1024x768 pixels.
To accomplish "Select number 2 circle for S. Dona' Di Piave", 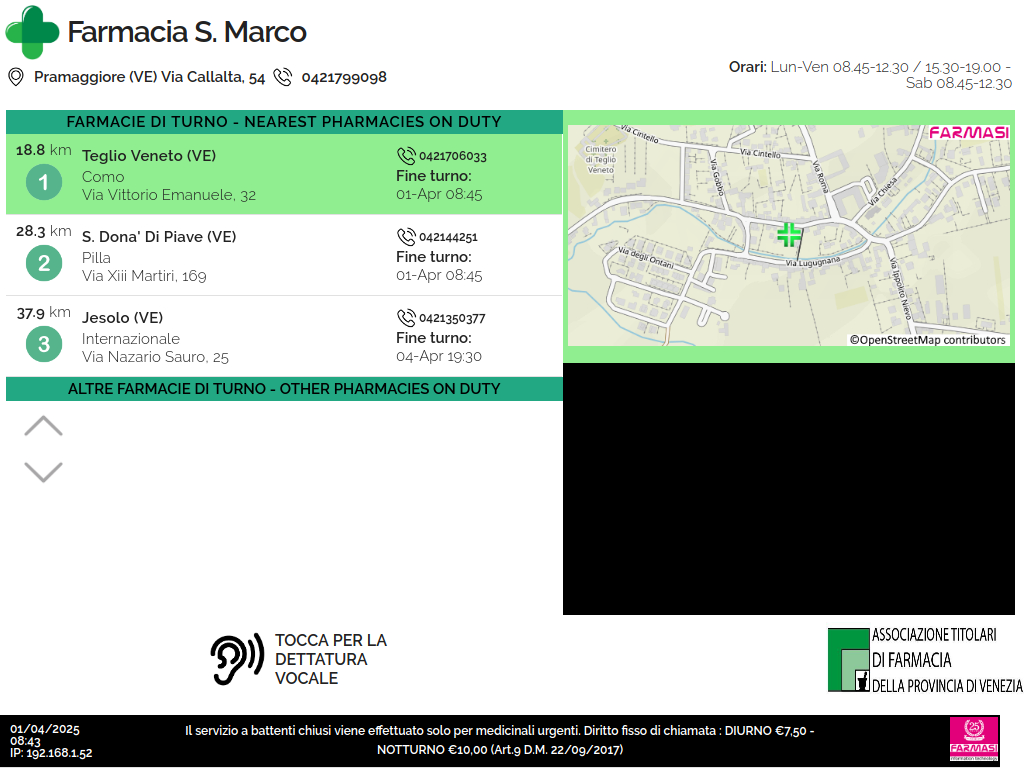I will click(x=43, y=264).
